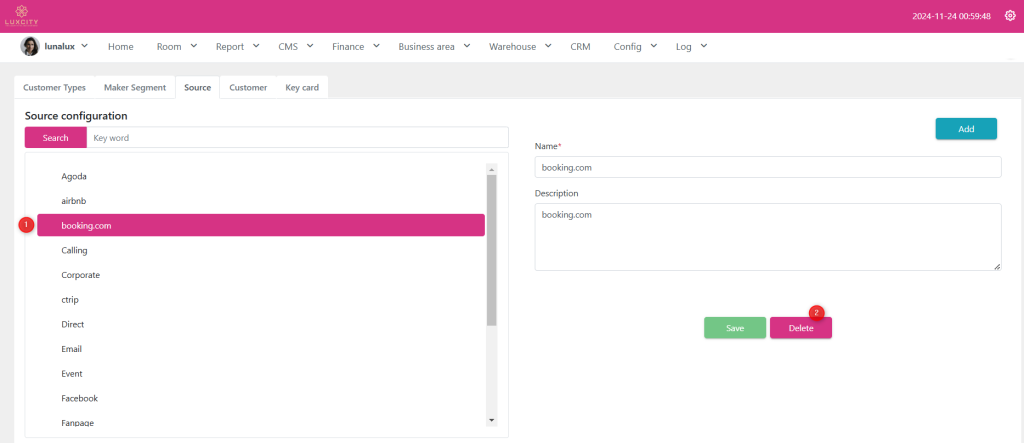Click the settings gear icon
This screenshot has width=1024, height=443.
[x=1009, y=16]
